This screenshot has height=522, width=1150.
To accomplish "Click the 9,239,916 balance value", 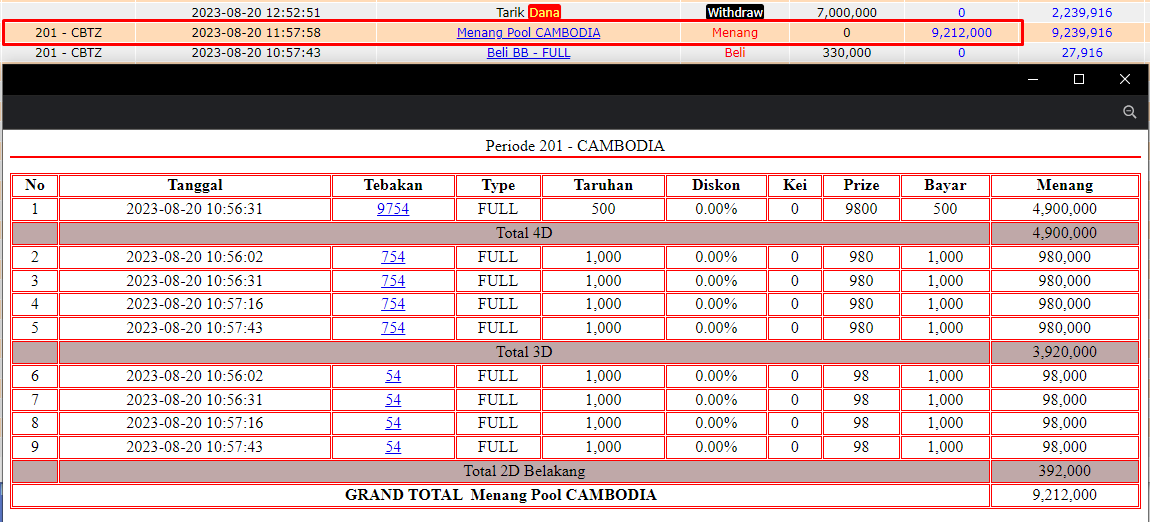I will point(1082,33).
